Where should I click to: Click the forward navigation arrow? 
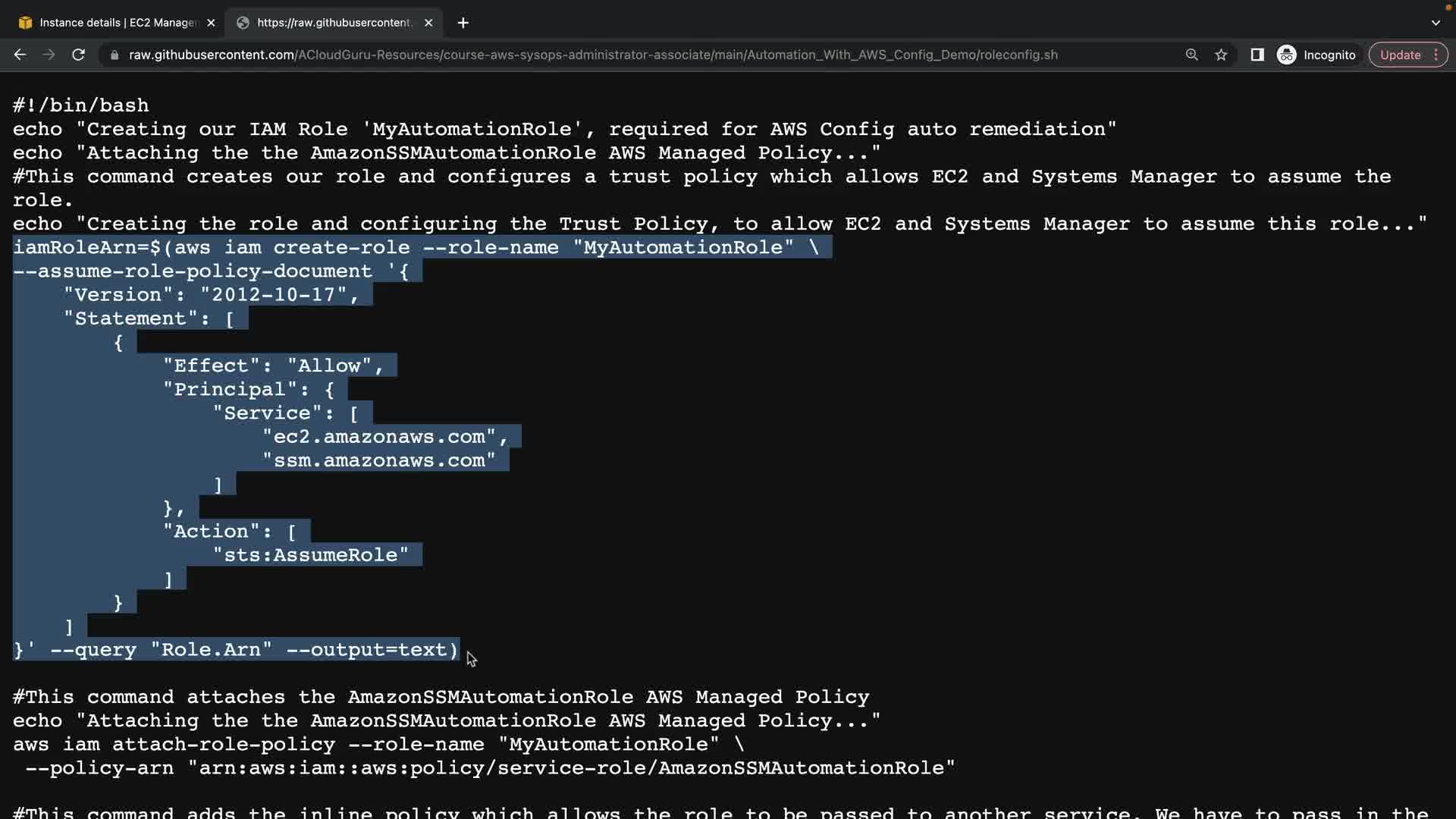49,55
